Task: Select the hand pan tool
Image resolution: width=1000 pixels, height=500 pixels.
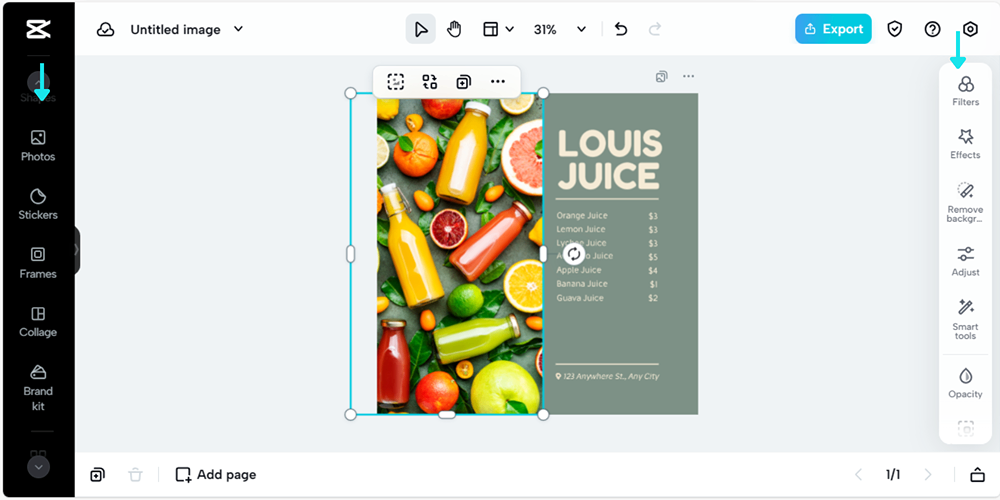Action: [x=454, y=29]
